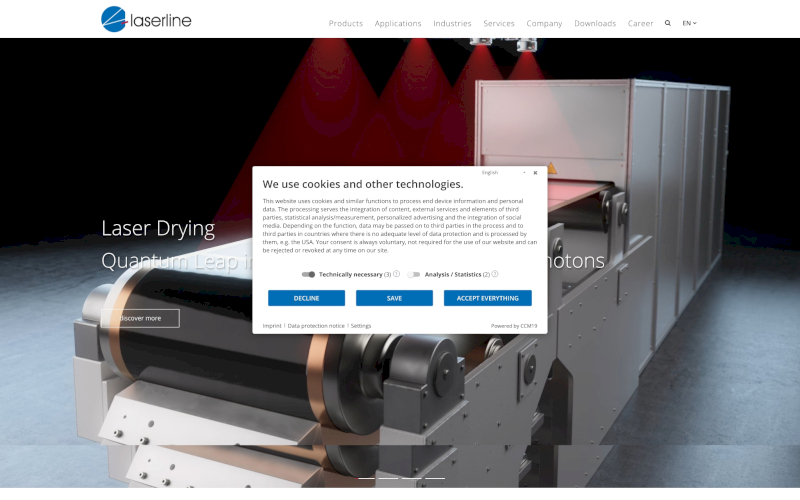Click ACCEPT EVERYTHING button
Image resolution: width=800 pixels, height=500 pixels.
tap(488, 298)
